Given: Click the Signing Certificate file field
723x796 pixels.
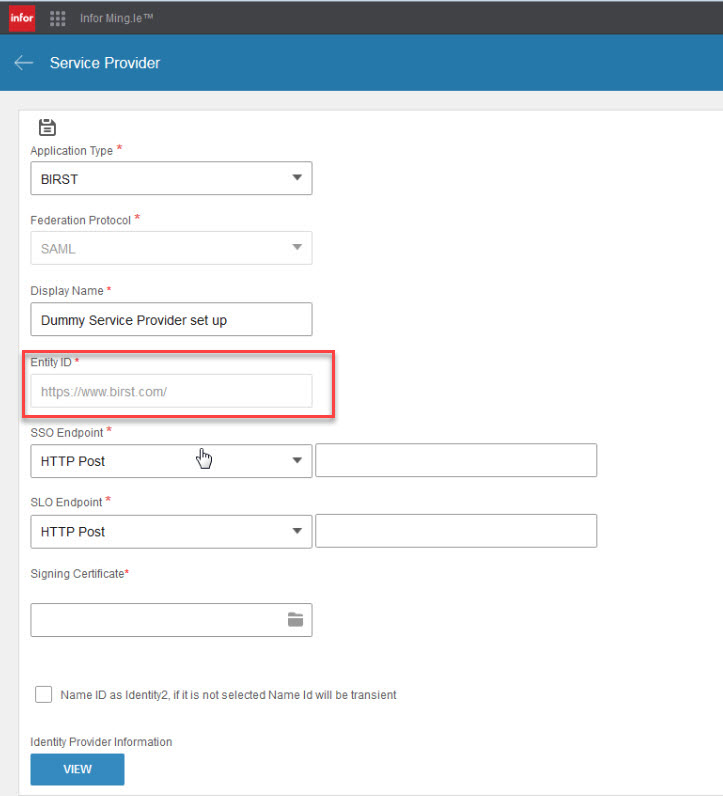Looking at the screenshot, I should [x=171, y=620].
